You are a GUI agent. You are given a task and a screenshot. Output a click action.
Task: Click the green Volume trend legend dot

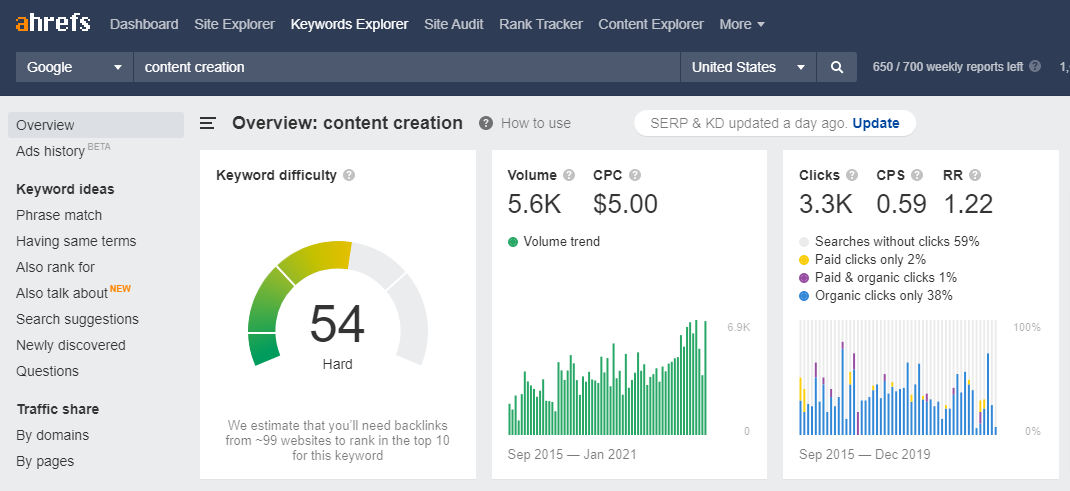(x=513, y=241)
